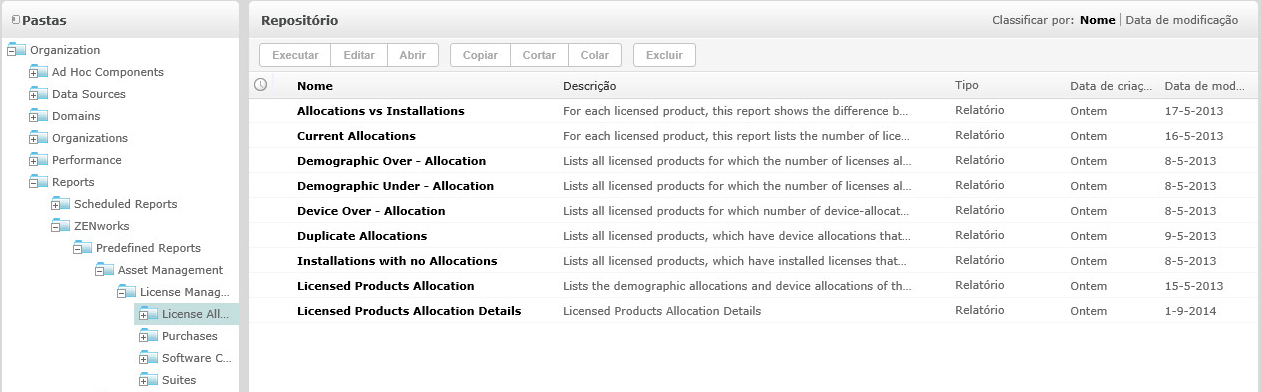The width and height of the screenshot is (1261, 392).
Task: Click the Performance folder icon
Action: (x=38, y=160)
